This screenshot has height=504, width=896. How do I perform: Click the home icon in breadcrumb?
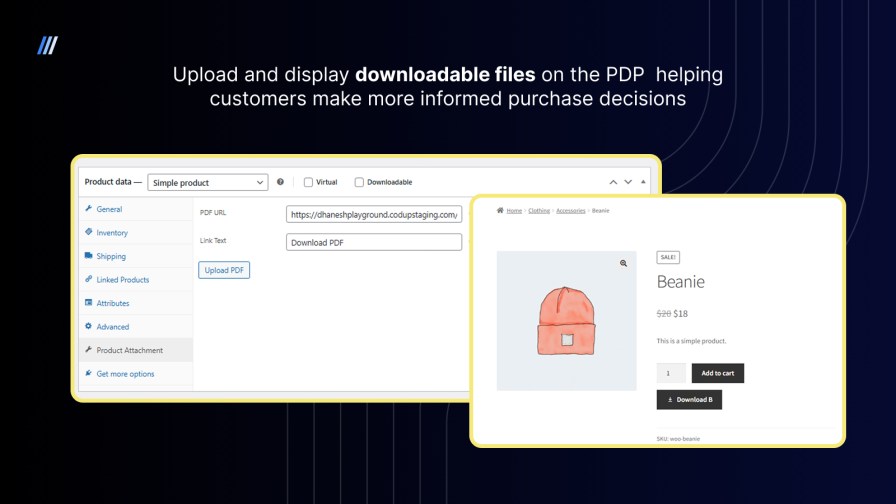tap(500, 210)
